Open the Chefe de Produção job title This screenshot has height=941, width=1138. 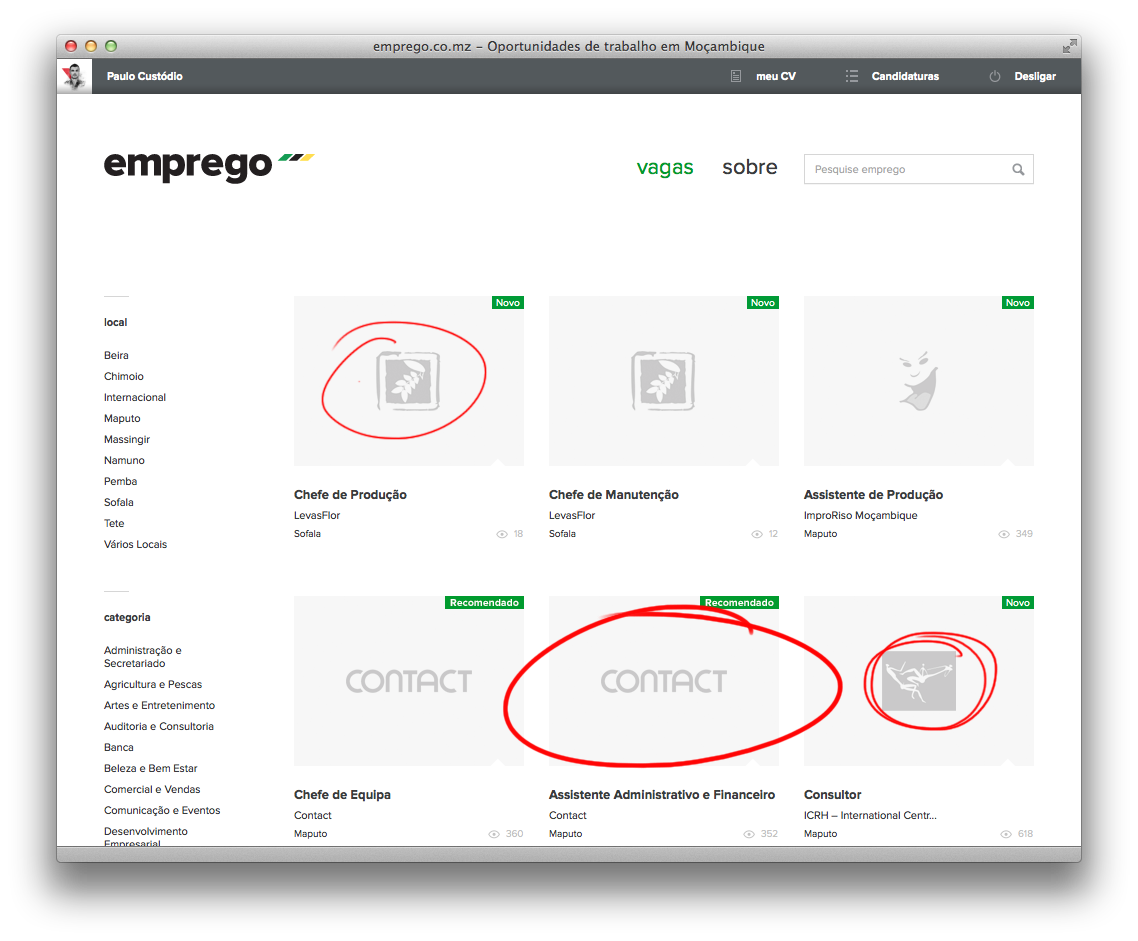pyautogui.click(x=351, y=495)
